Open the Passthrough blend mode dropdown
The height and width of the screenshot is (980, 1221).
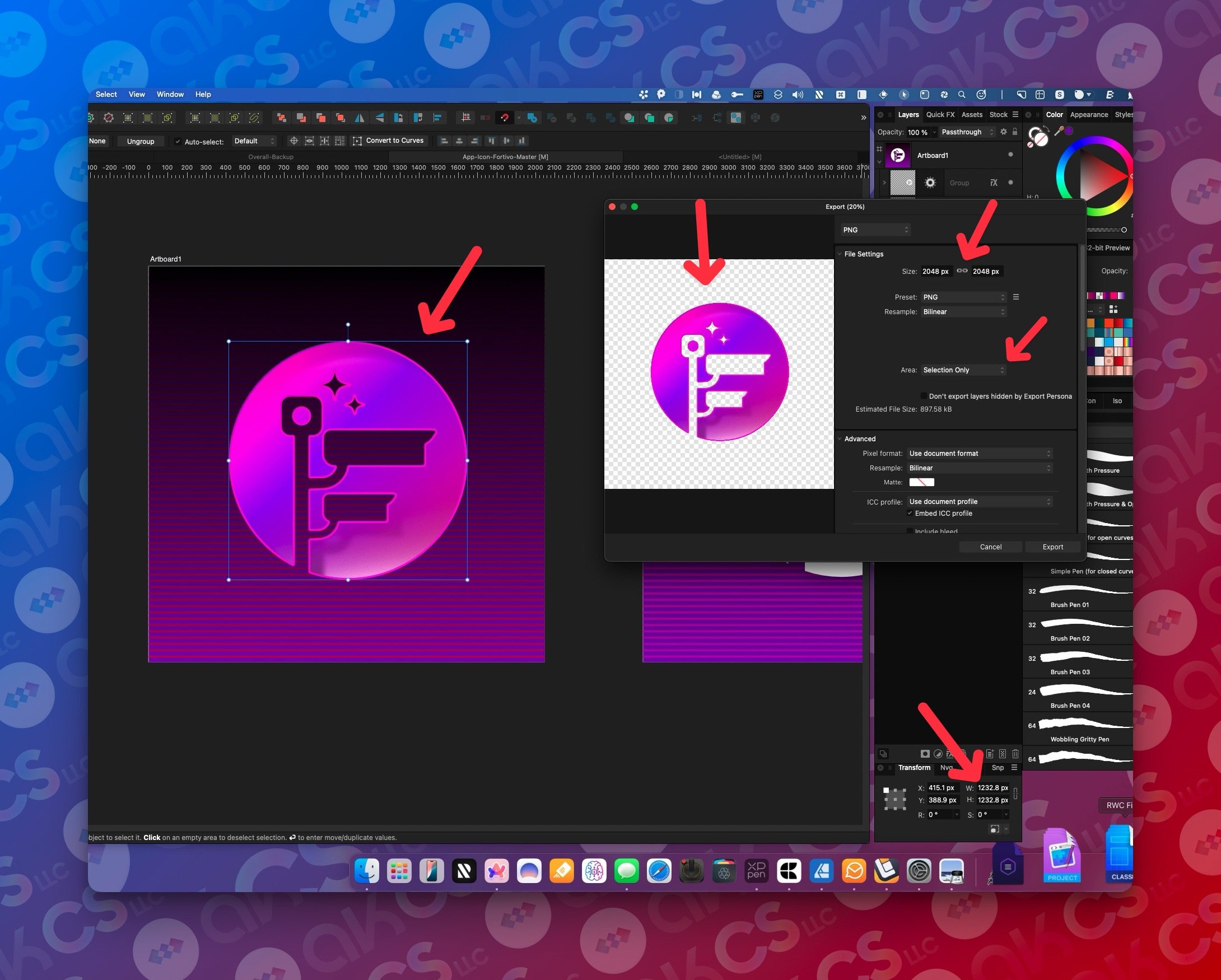967,132
